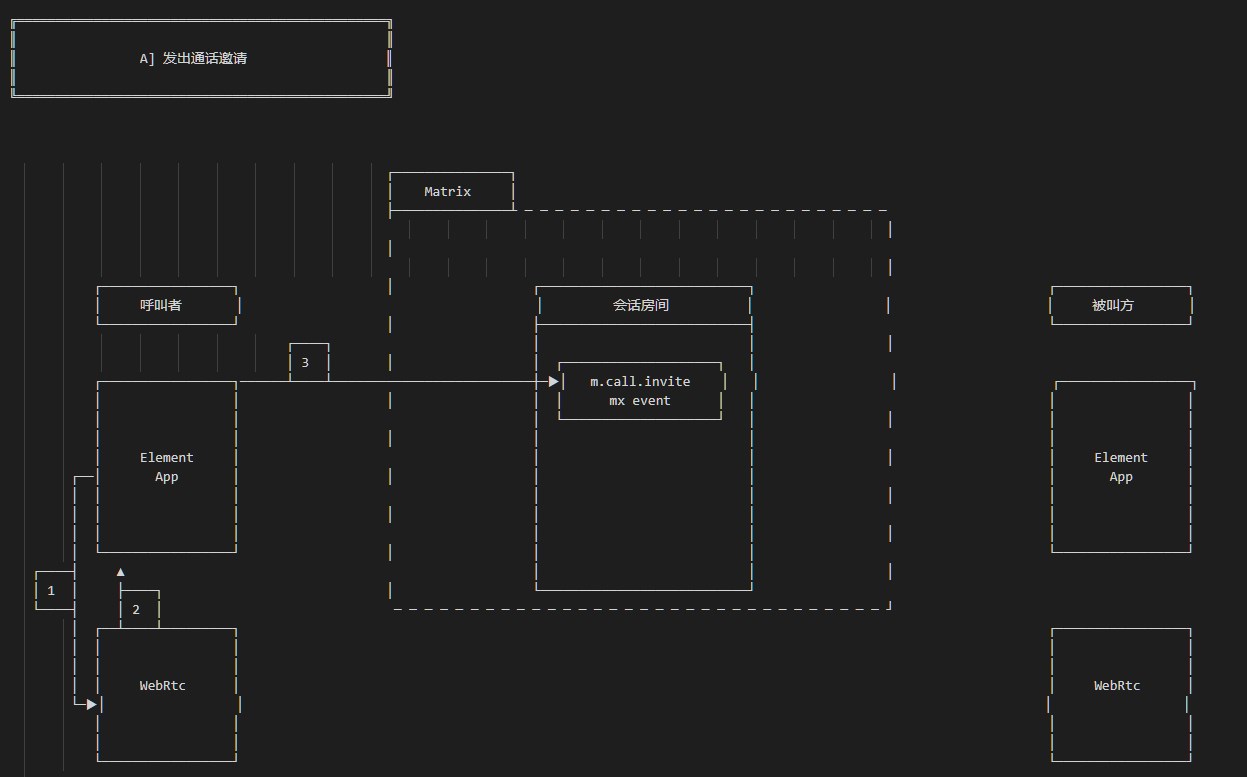Image resolution: width=1247 pixels, height=777 pixels.
Task: Select the "Matrix" label text
Action: [447, 192]
